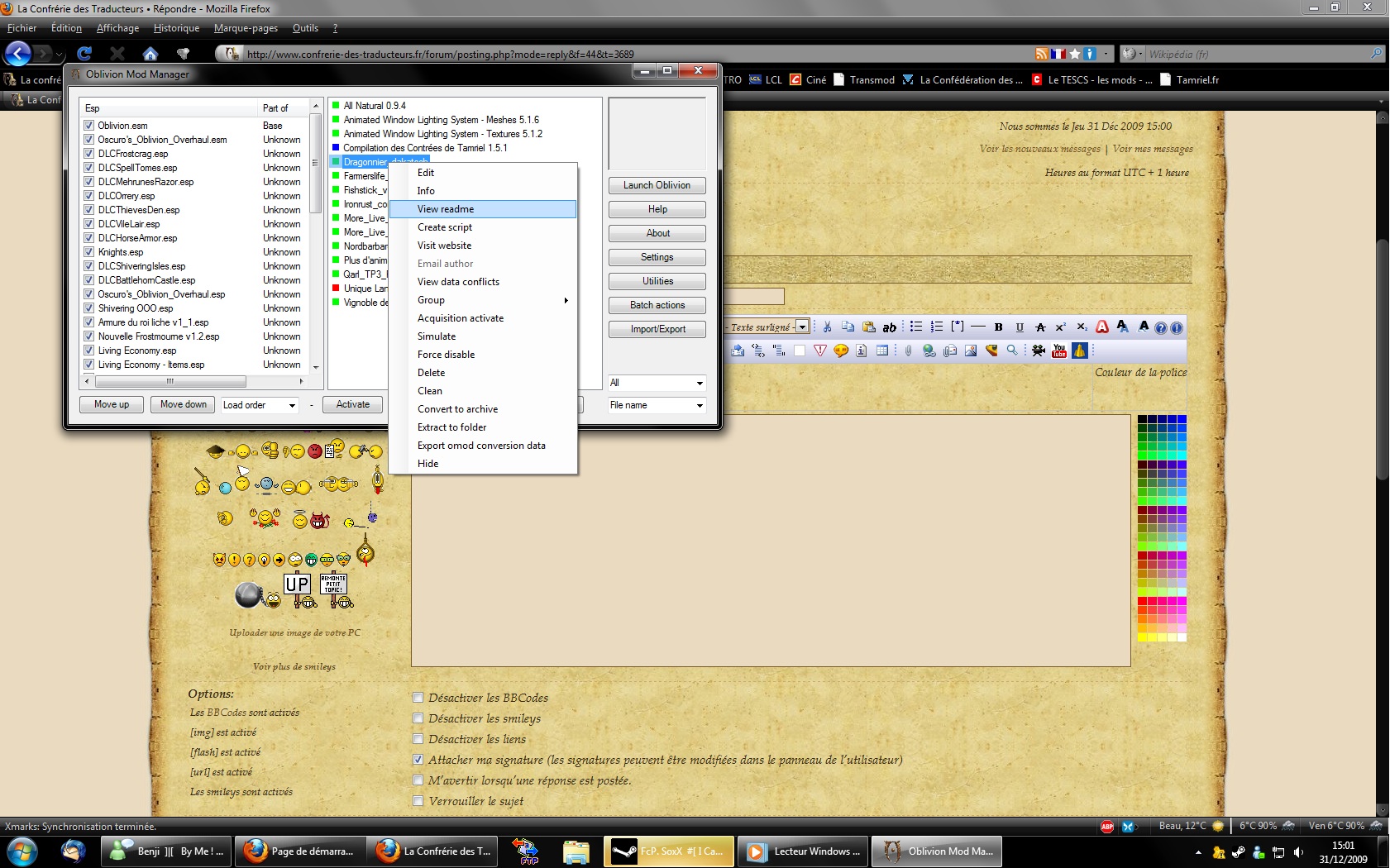Screen dimensions: 1390x868
Task: Click the Underline formatting icon
Action: click(x=1019, y=327)
